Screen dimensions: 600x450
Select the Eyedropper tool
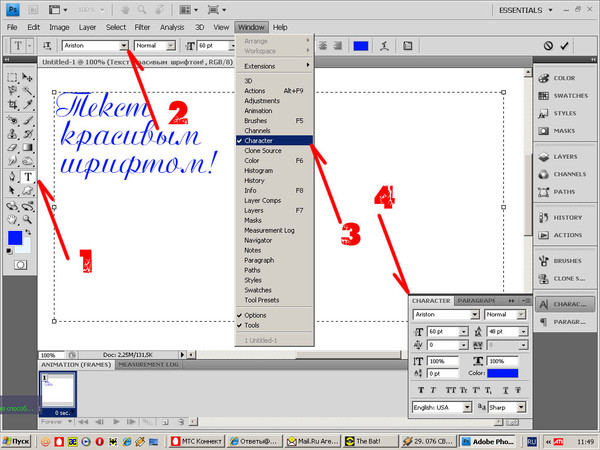(27, 104)
